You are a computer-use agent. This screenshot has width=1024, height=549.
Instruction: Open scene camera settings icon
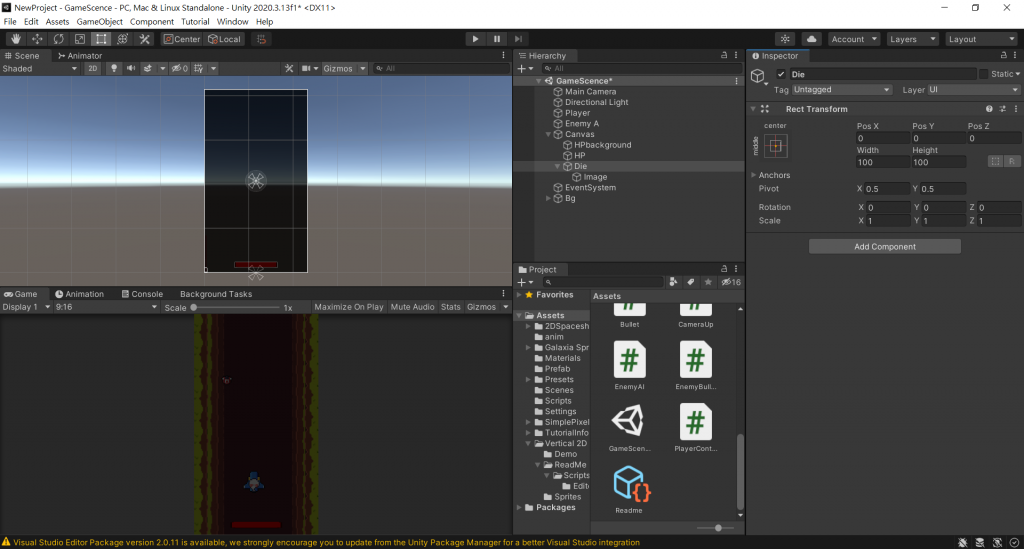tap(305, 69)
